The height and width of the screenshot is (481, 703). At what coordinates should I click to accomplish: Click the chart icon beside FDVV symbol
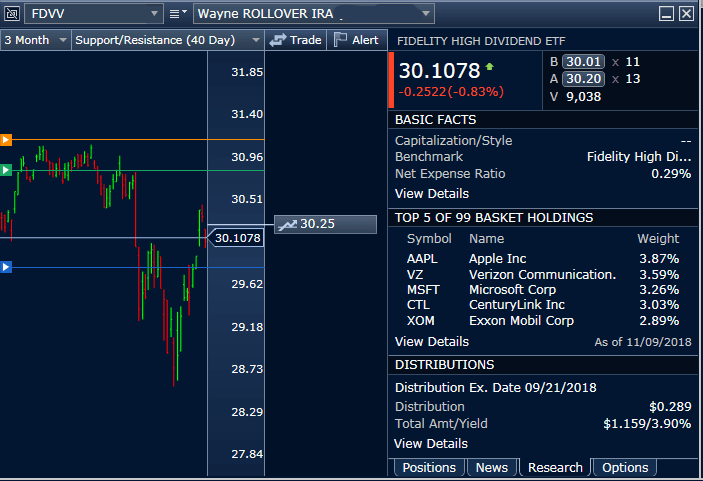pyautogui.click(x=11, y=13)
